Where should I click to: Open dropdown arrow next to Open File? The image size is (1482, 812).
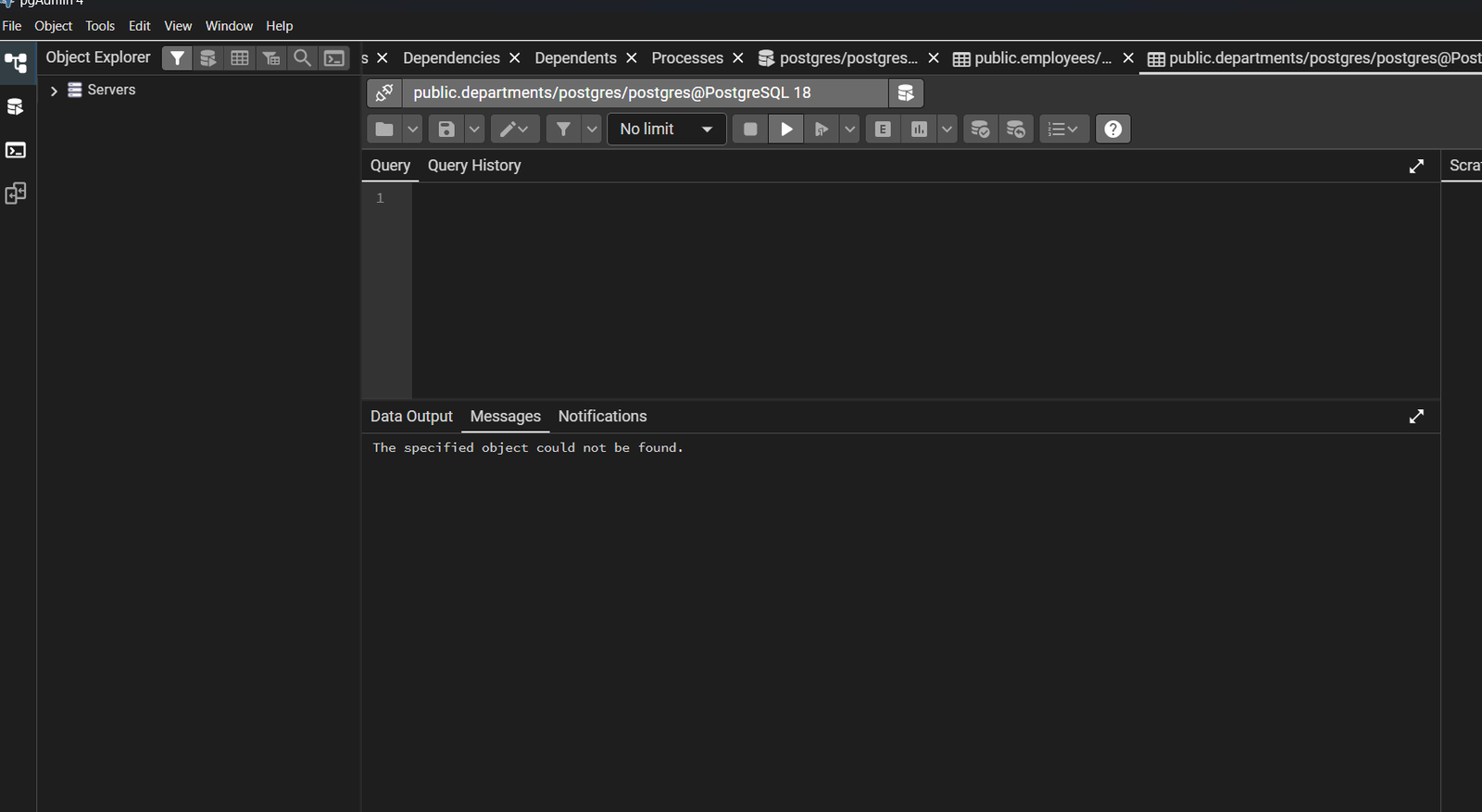tap(412, 129)
